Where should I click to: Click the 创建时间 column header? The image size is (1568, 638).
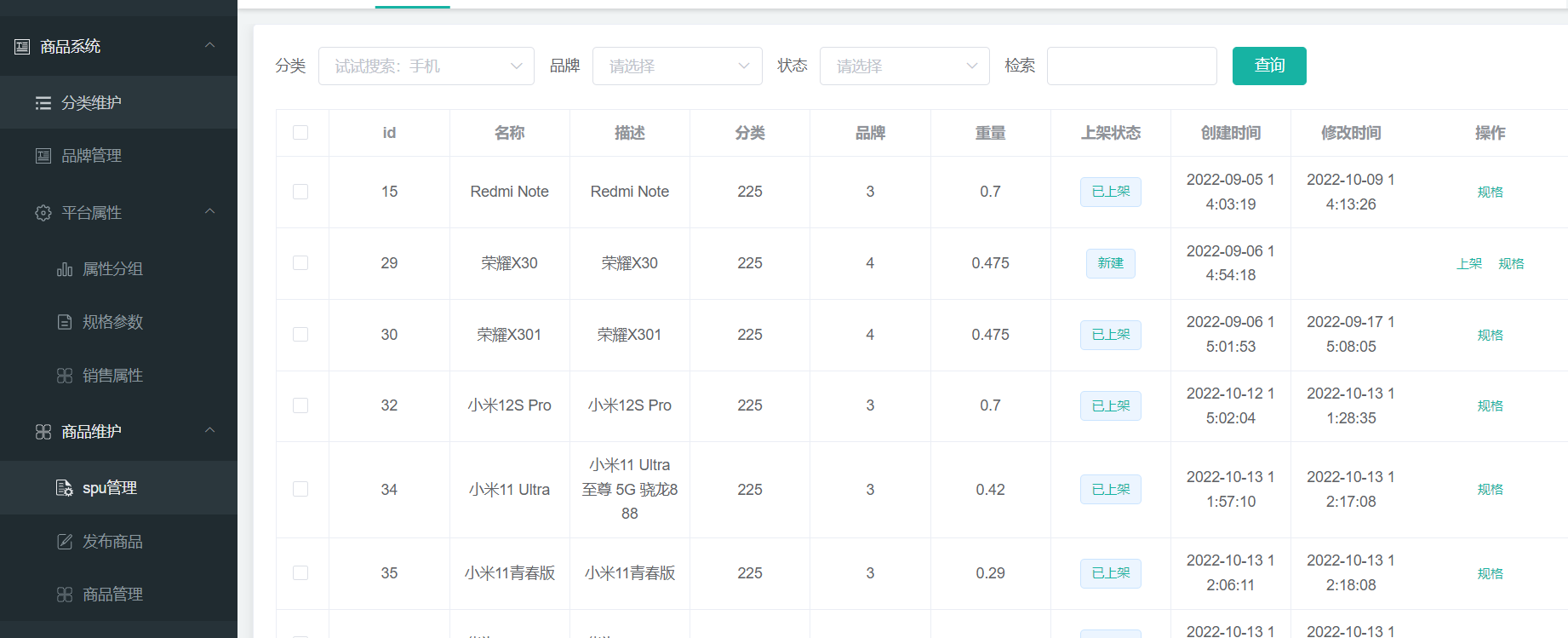click(1231, 133)
